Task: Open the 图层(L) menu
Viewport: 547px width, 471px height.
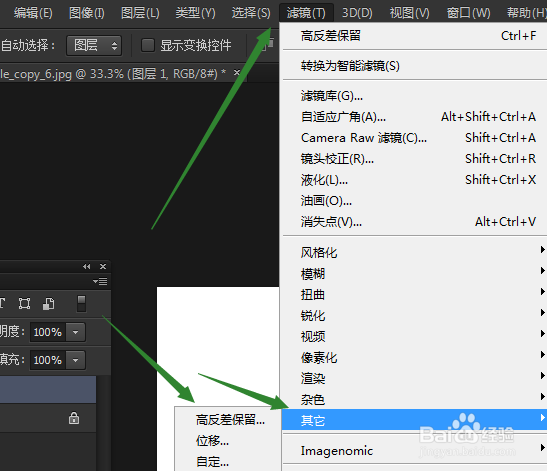Action: click(140, 13)
